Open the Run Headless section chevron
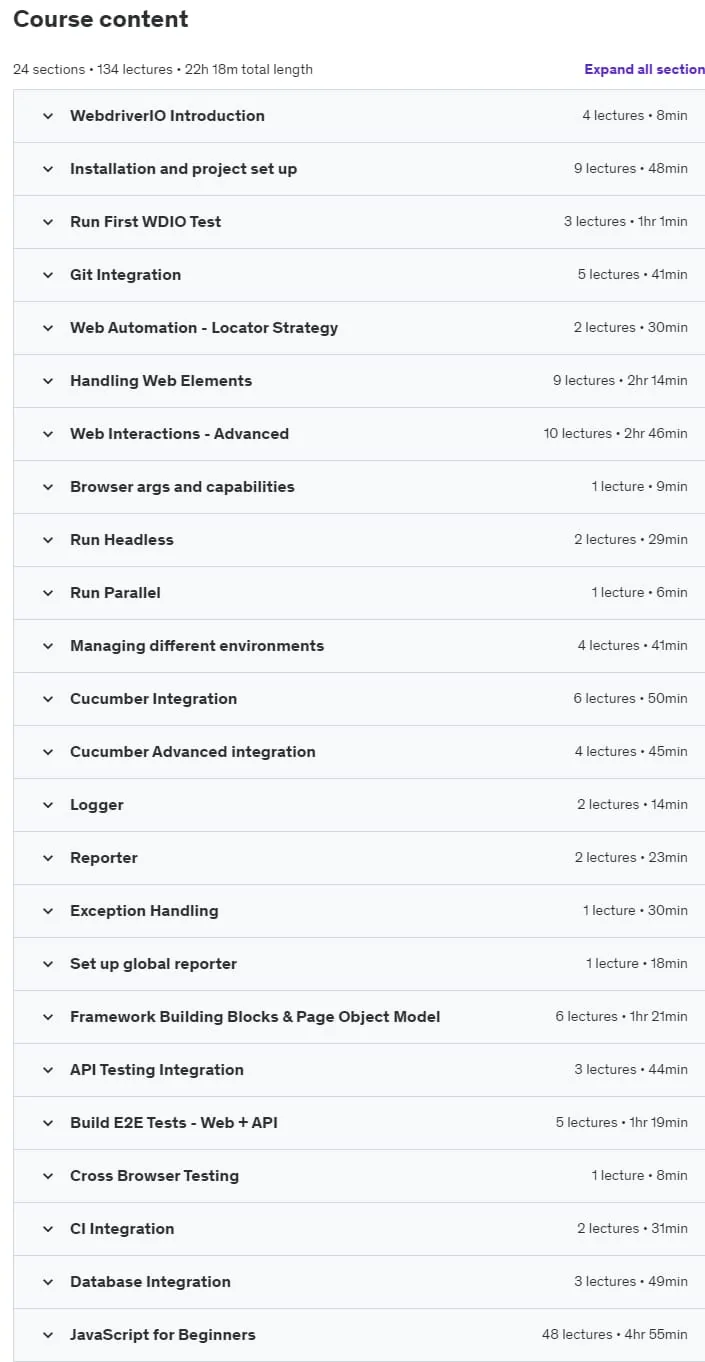This screenshot has width=705, height=1362. pyautogui.click(x=47, y=540)
